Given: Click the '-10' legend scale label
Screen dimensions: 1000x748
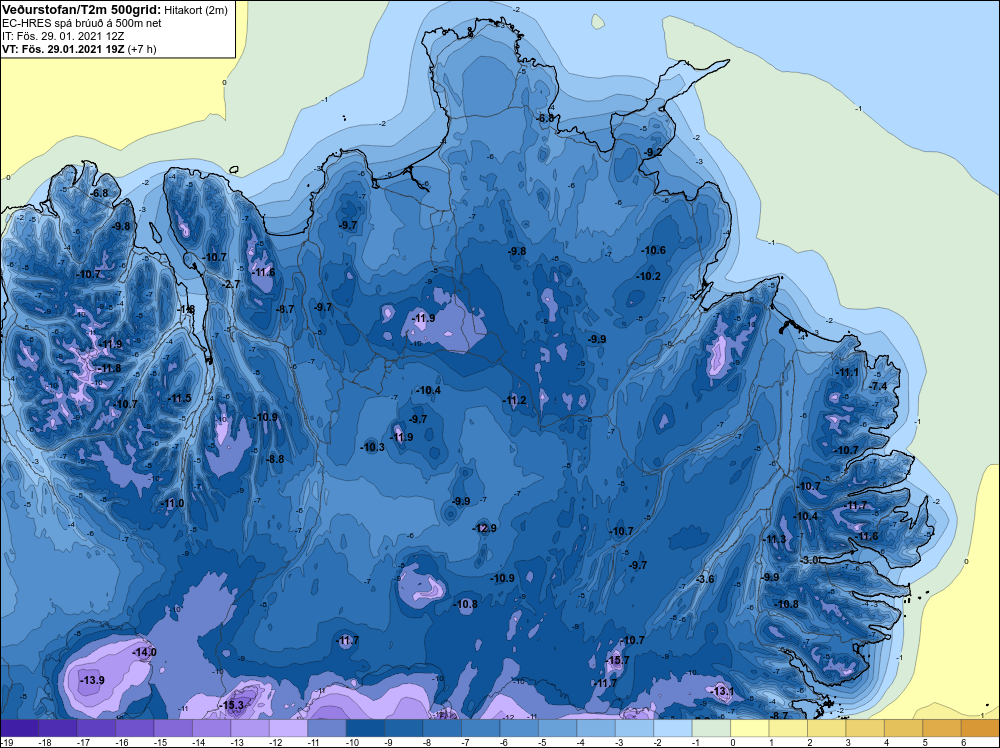Looking at the screenshot, I should point(352,742).
